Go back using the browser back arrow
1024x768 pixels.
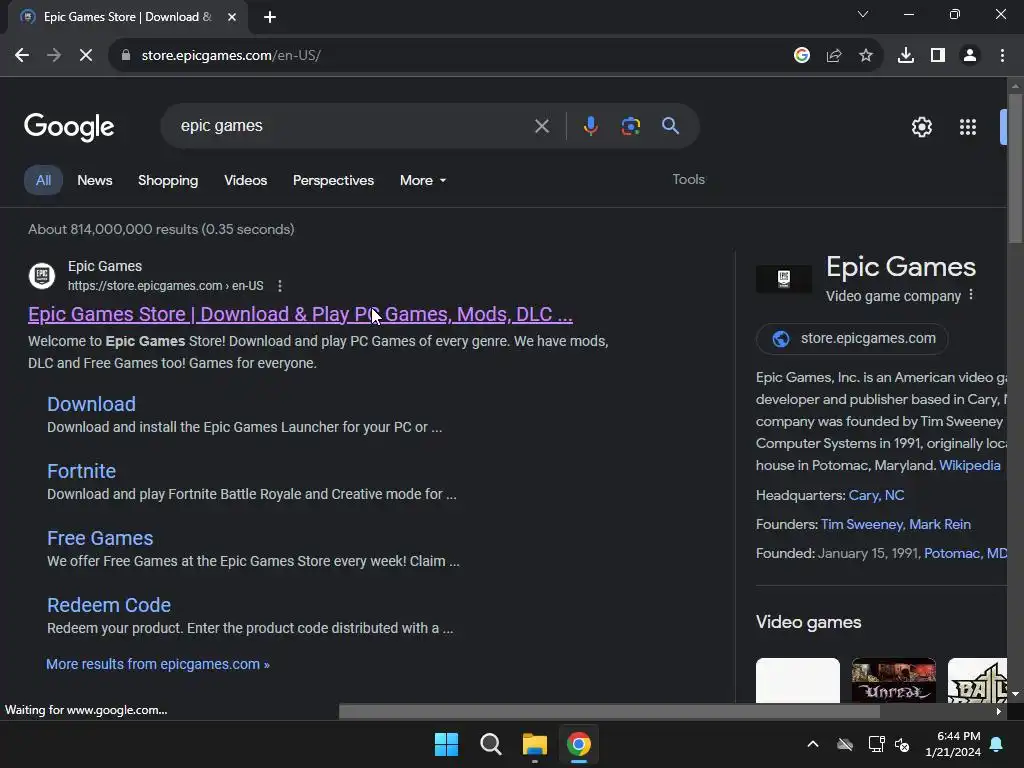(x=22, y=56)
